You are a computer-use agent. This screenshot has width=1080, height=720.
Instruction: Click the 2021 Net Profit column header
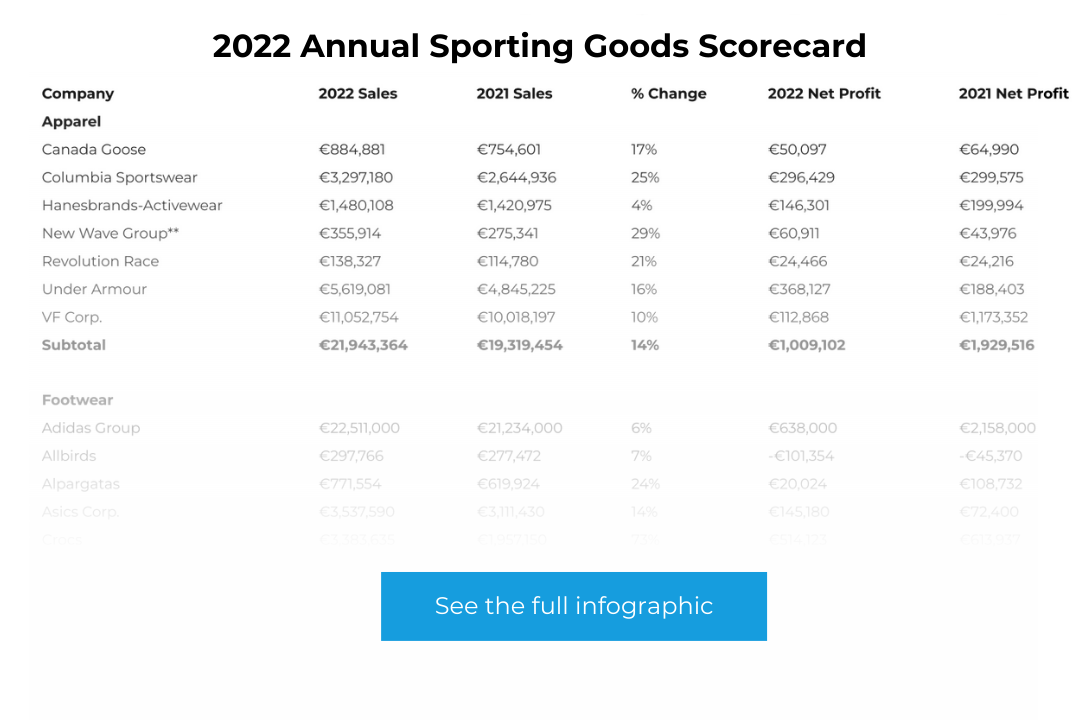[x=1013, y=93]
